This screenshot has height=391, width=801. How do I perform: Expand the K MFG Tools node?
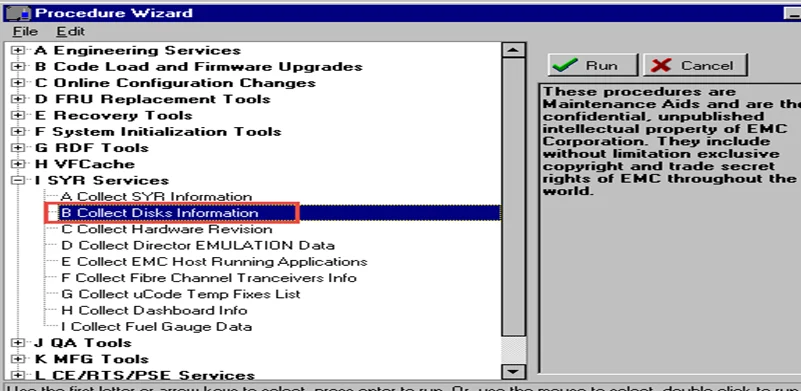18,359
